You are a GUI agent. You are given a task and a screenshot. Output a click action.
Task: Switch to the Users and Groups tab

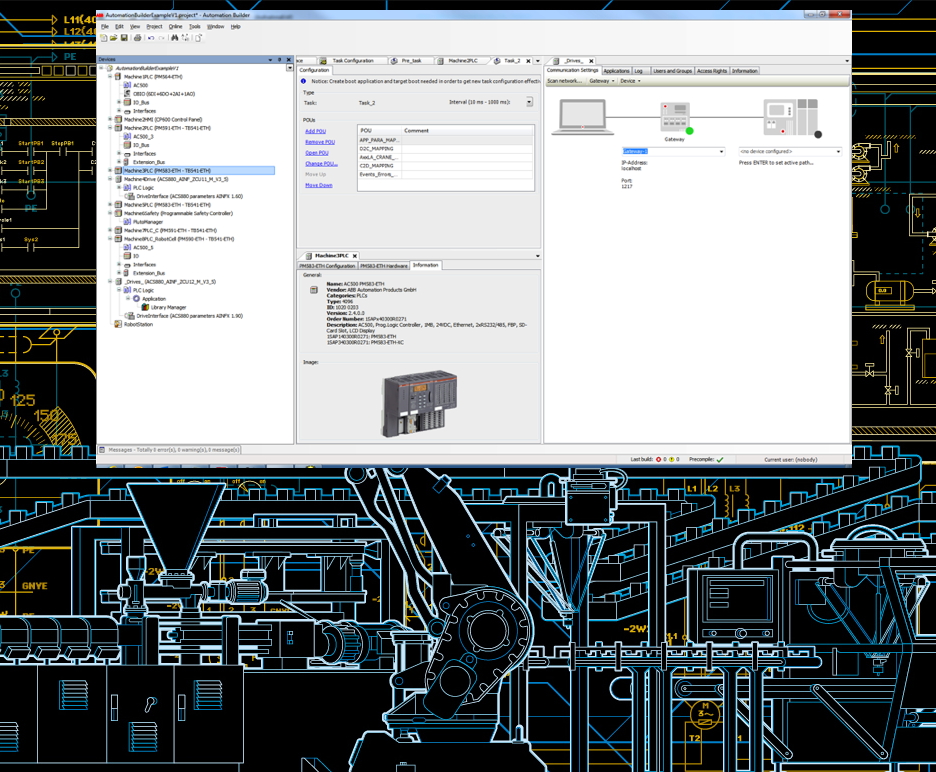tap(672, 71)
